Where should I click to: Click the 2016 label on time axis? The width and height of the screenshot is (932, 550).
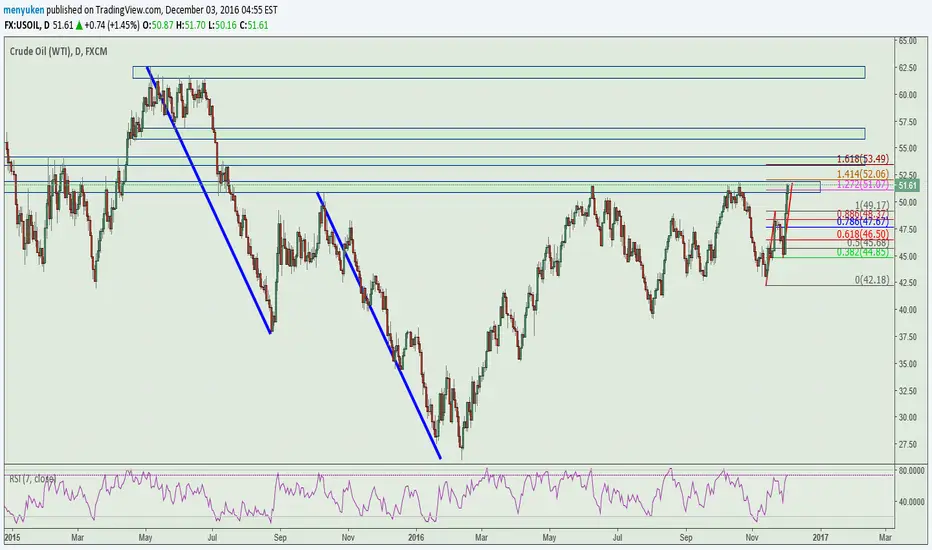point(416,538)
